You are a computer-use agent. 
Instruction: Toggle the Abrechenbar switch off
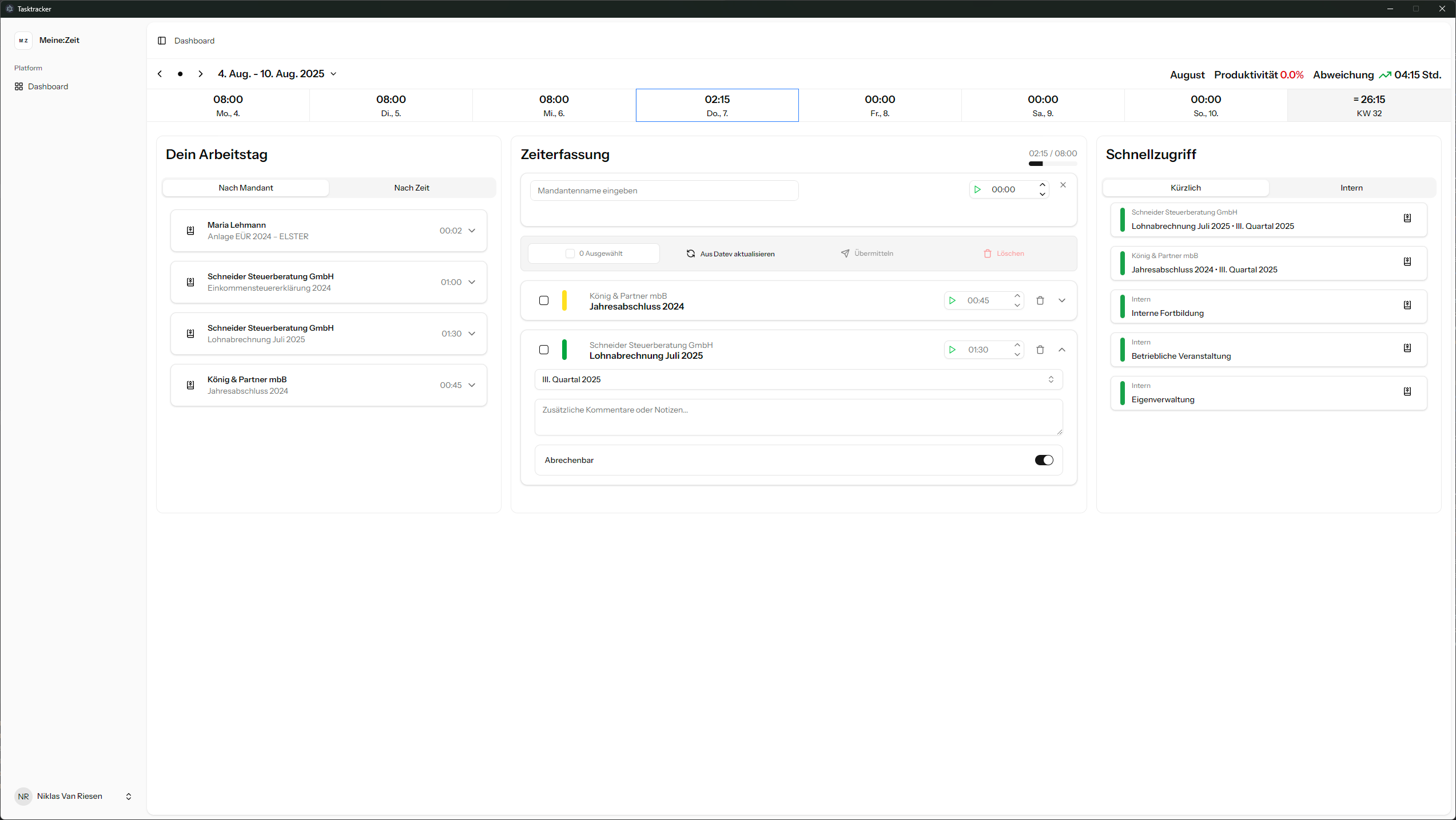point(1044,460)
